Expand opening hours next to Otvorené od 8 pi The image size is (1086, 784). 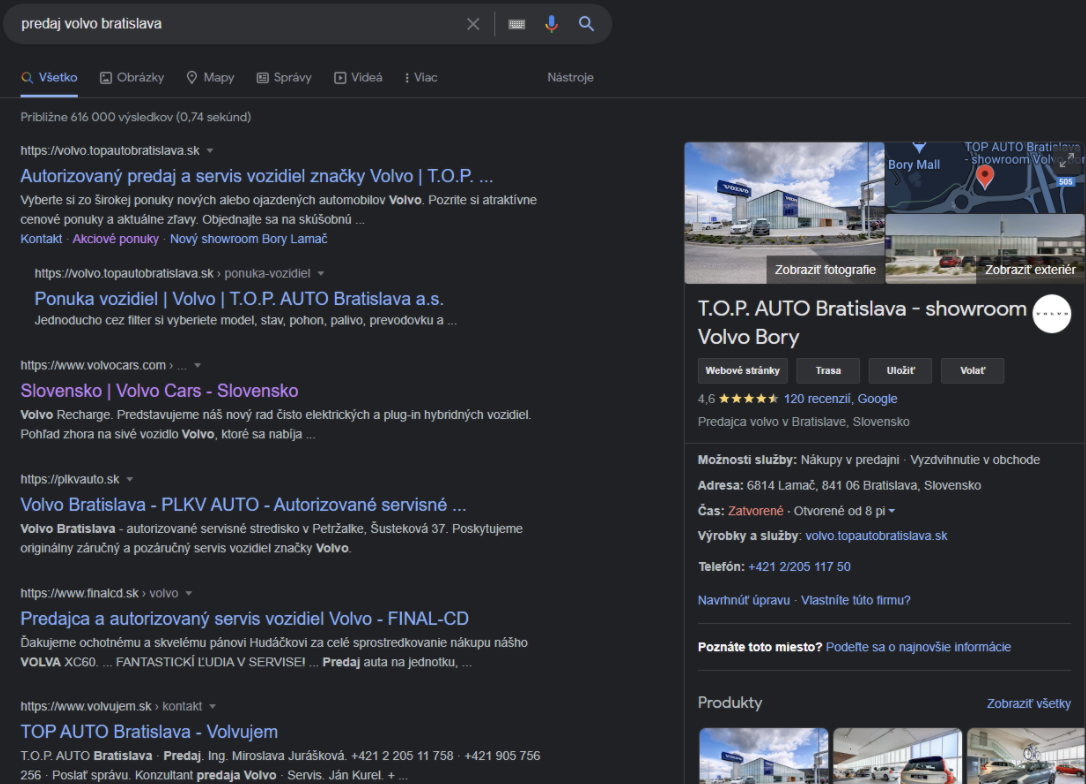click(892, 511)
